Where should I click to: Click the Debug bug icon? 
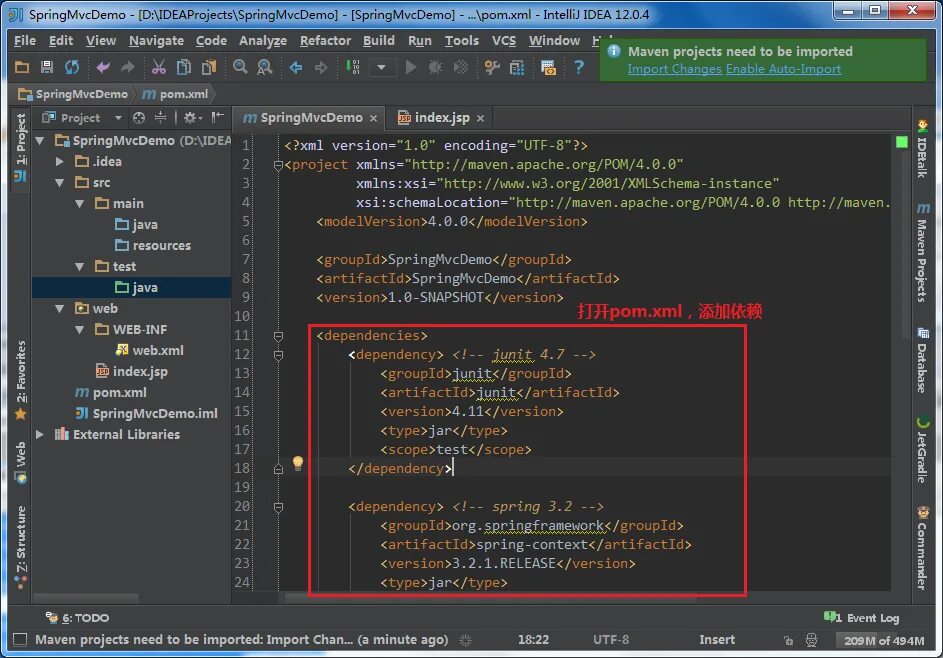[435, 67]
